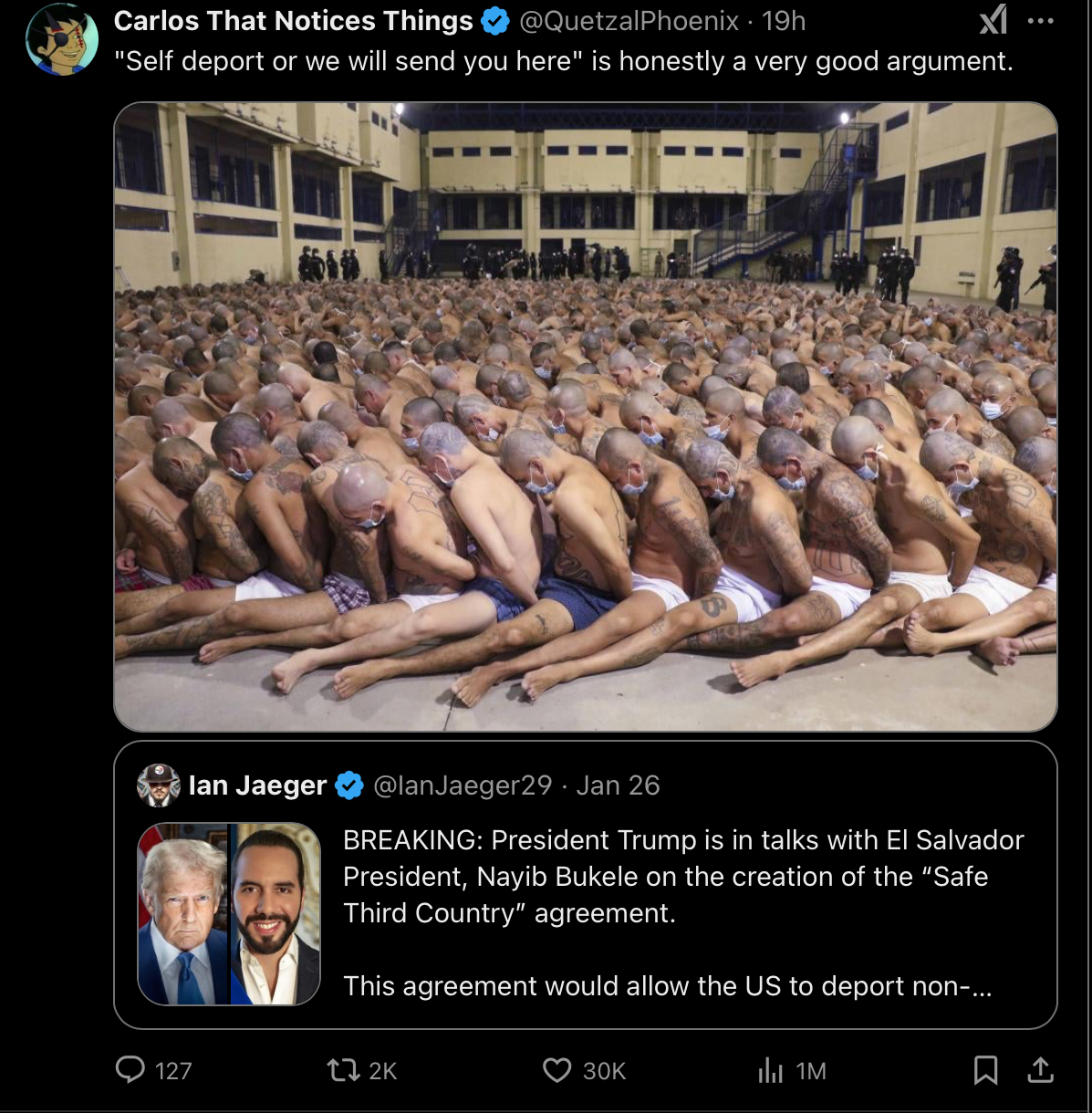Viewport: 1092px width, 1113px height.
Task: Open the quoted tweet's two-portrait thumbnail
Action: click(x=229, y=914)
